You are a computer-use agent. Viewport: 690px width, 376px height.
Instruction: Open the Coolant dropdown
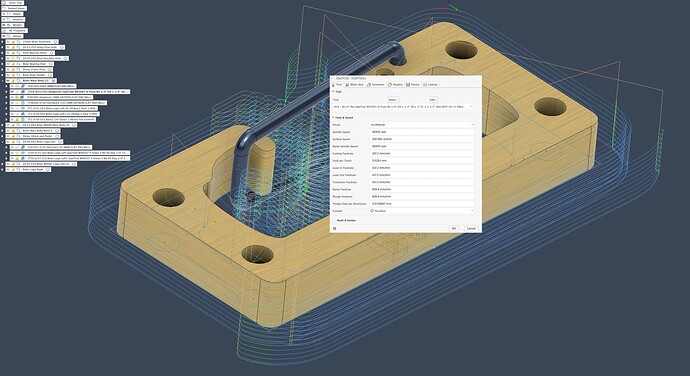pyautogui.click(x=422, y=211)
